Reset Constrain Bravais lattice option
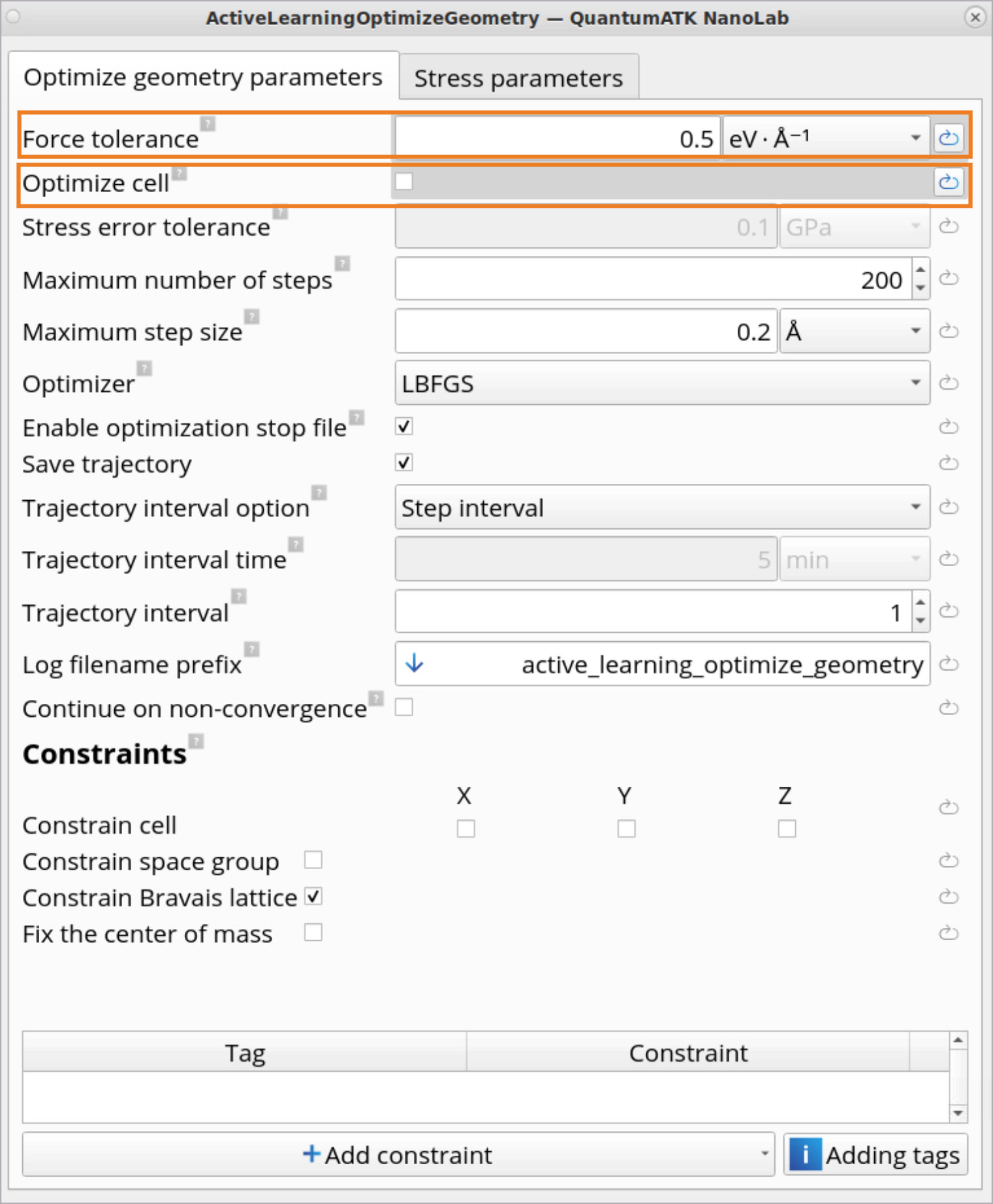This screenshot has width=993, height=1204. pos(949,896)
